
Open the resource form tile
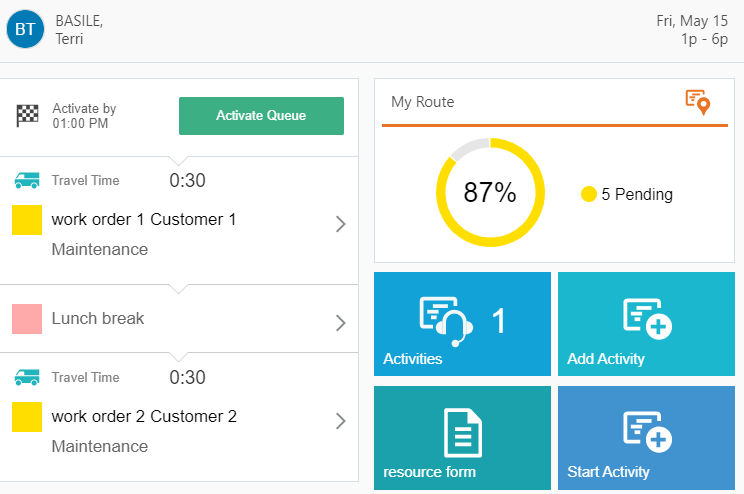pyautogui.click(x=462, y=438)
